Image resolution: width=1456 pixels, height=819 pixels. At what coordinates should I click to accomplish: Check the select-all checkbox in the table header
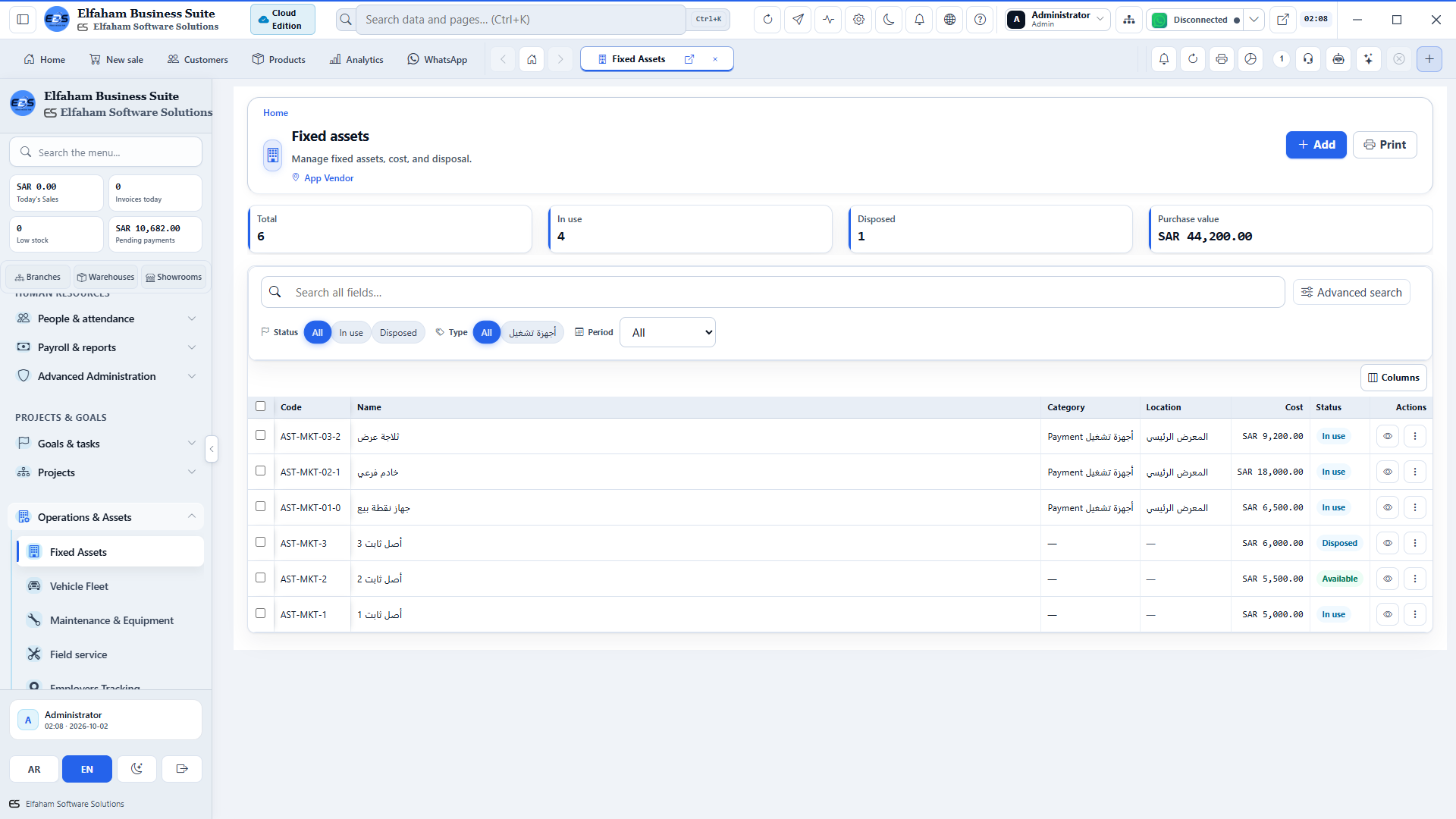261,406
